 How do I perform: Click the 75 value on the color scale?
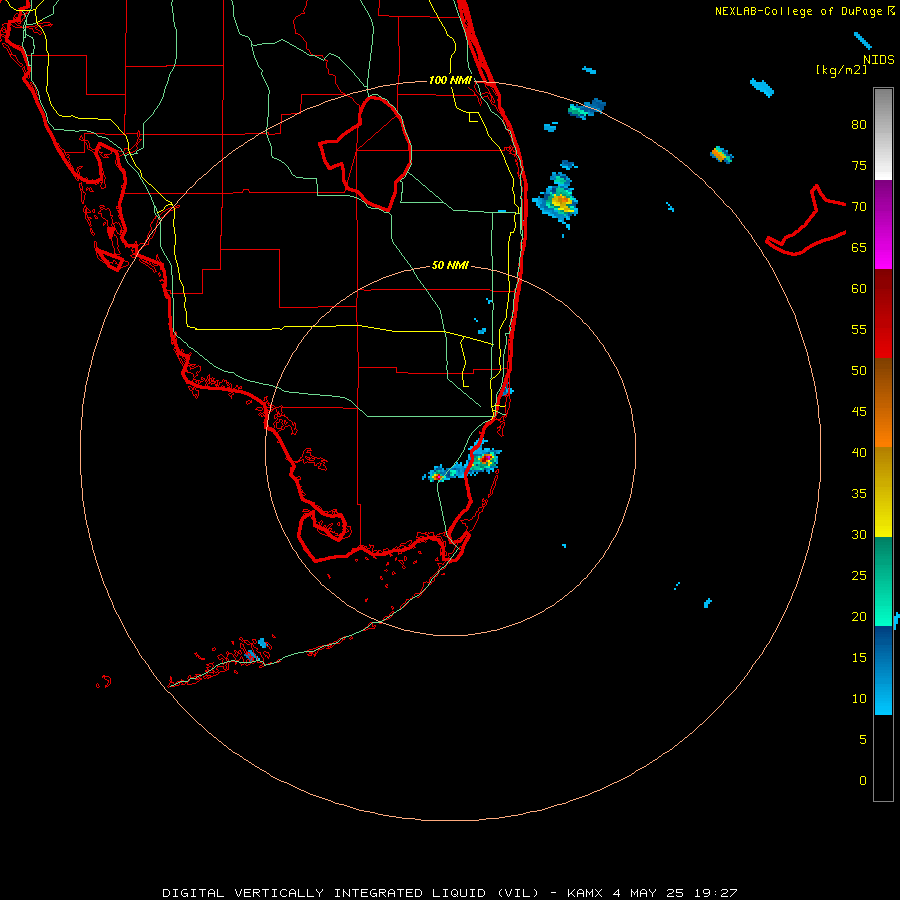[x=859, y=165]
